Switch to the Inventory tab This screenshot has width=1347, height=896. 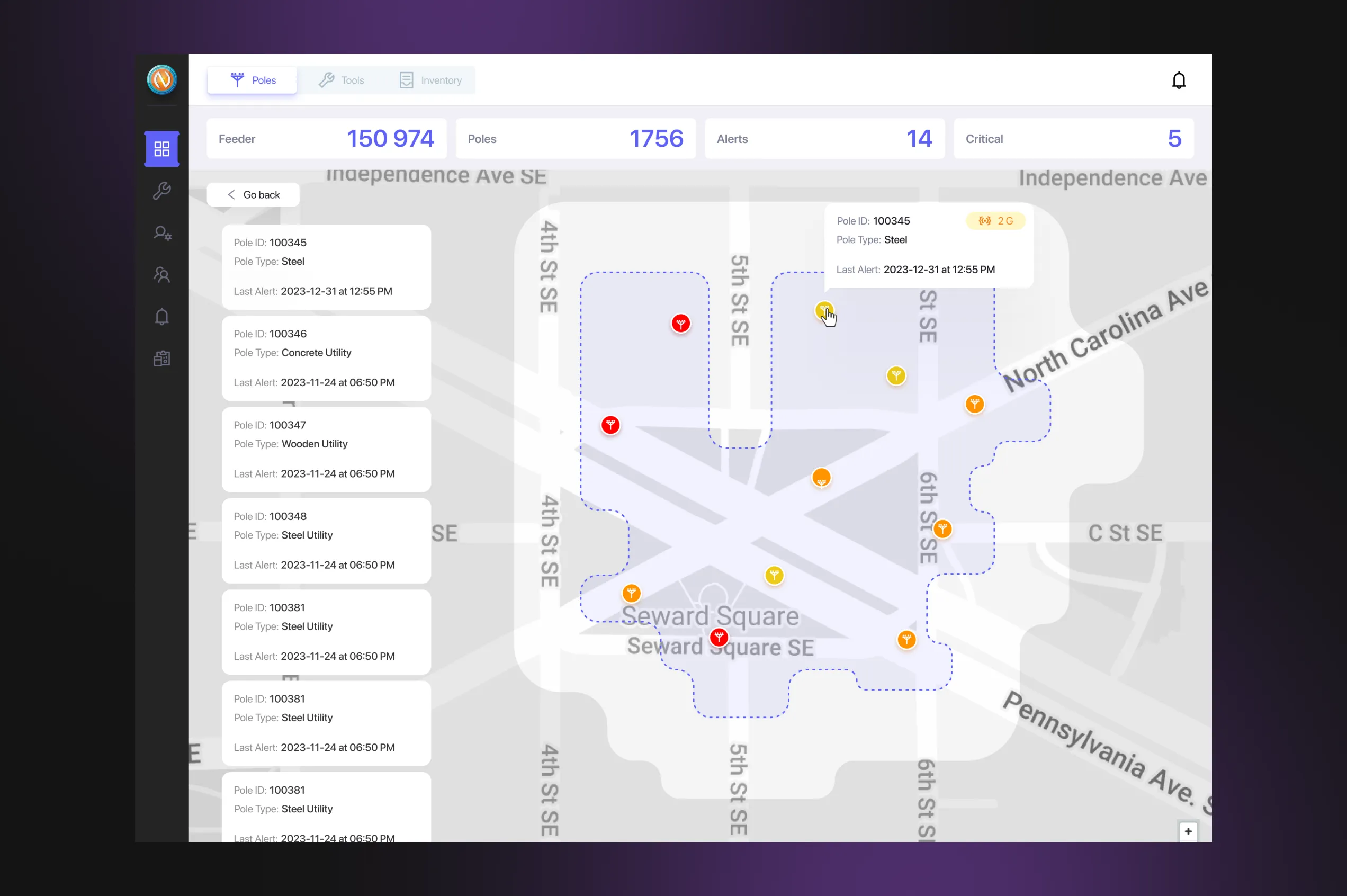coord(430,80)
